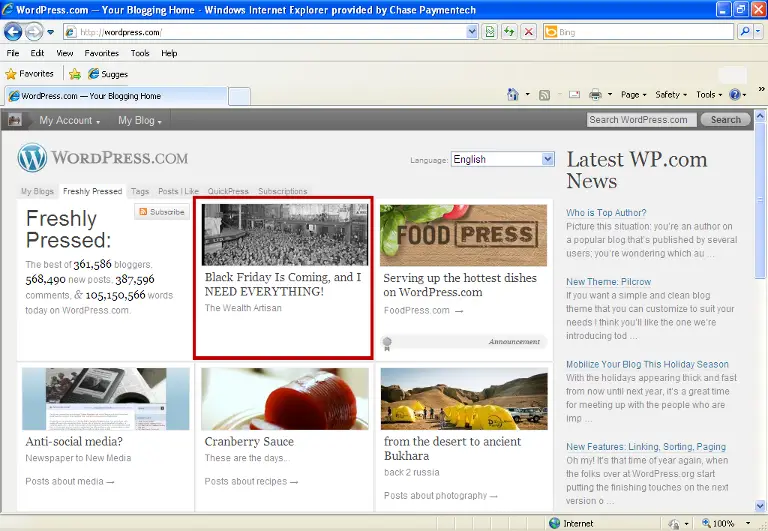
Task: Click the command bar overflow chevron
Action: click(761, 89)
